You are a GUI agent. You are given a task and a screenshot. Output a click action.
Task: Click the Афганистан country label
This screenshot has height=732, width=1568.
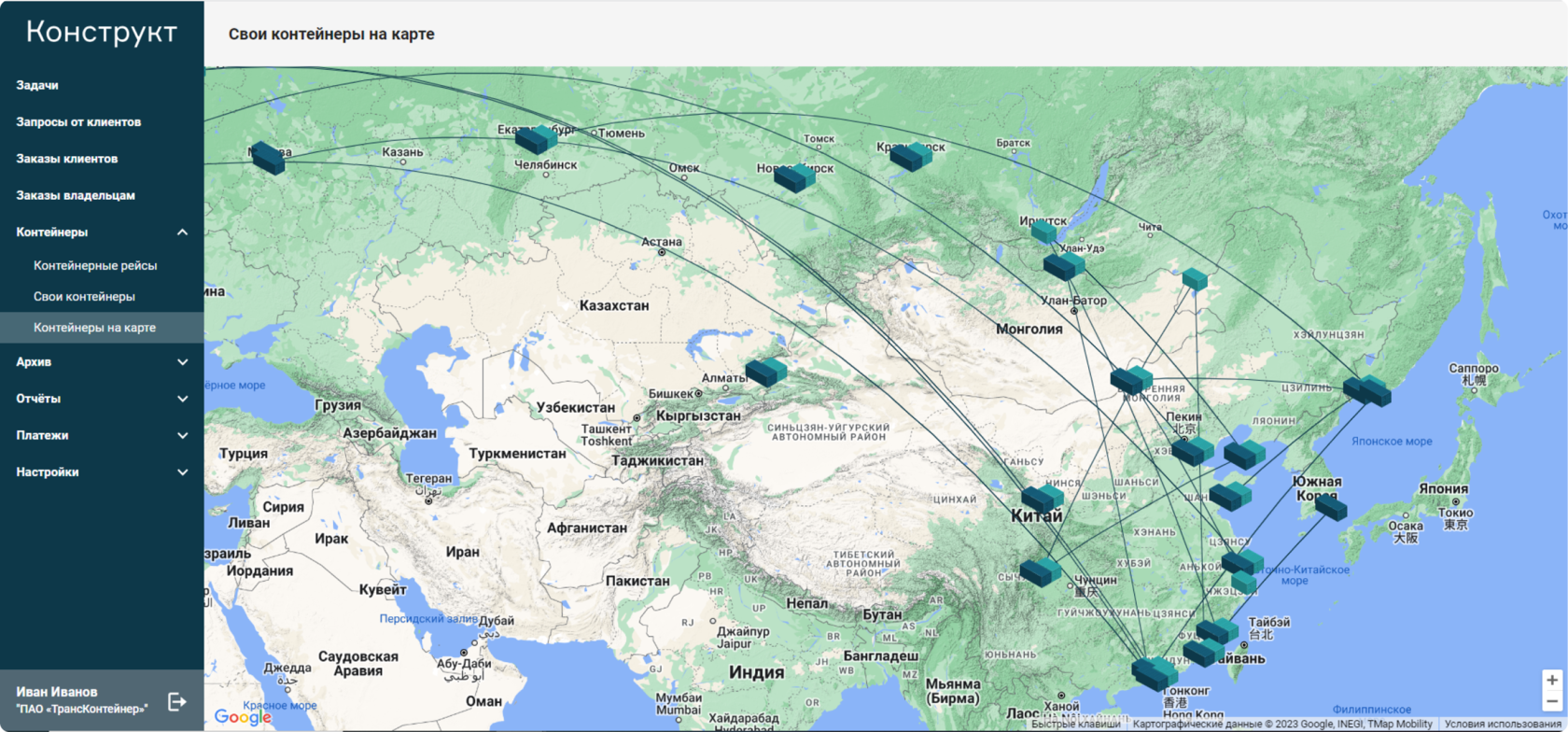[x=587, y=528]
